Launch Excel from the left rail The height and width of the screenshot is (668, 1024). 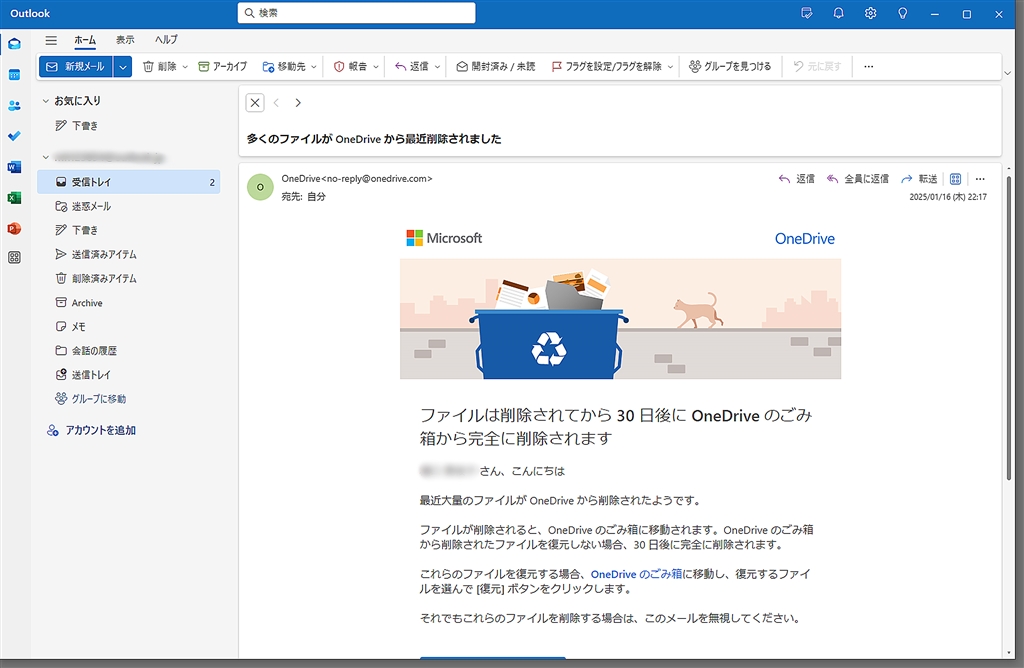click(14, 198)
